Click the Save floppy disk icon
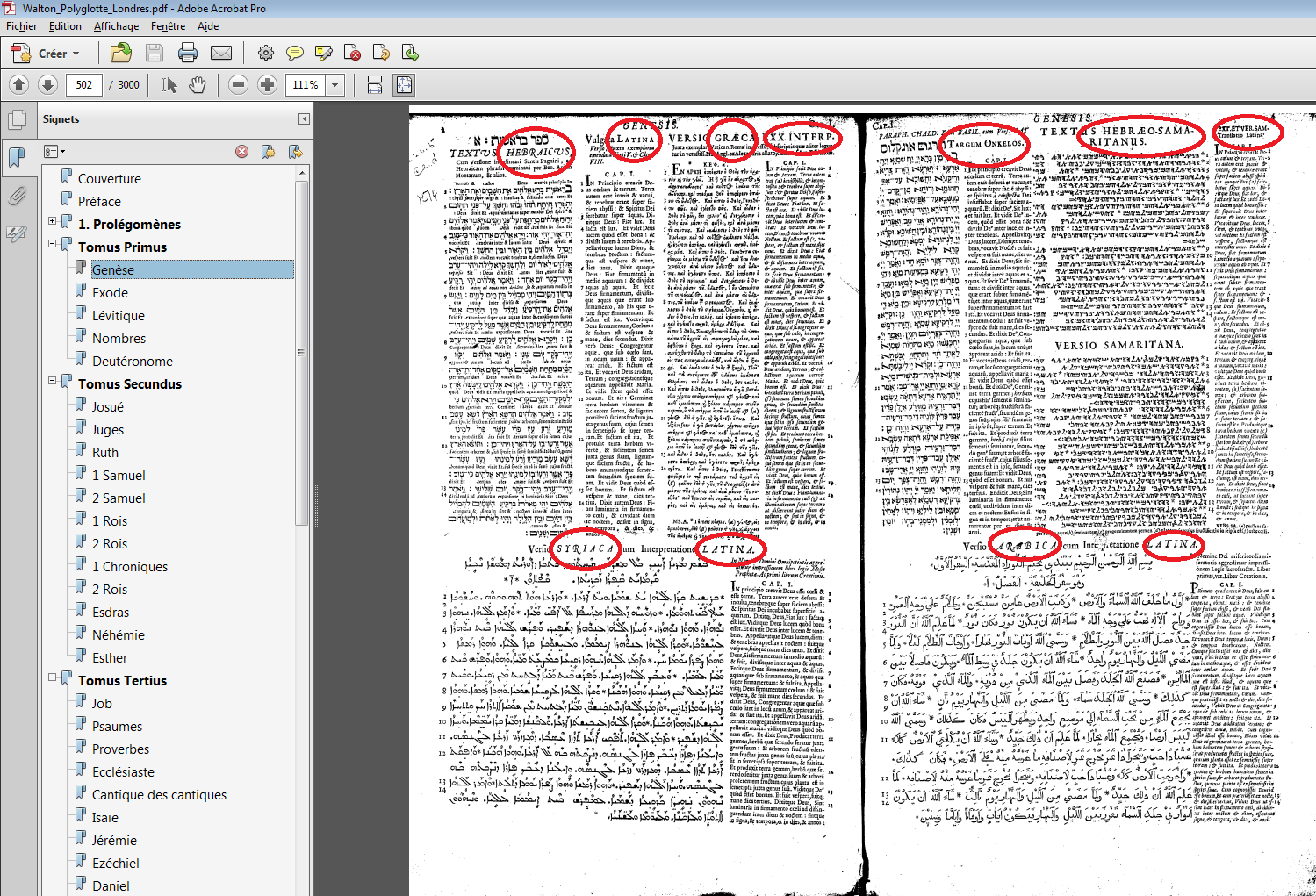This screenshot has width=1316, height=896. coord(155,54)
